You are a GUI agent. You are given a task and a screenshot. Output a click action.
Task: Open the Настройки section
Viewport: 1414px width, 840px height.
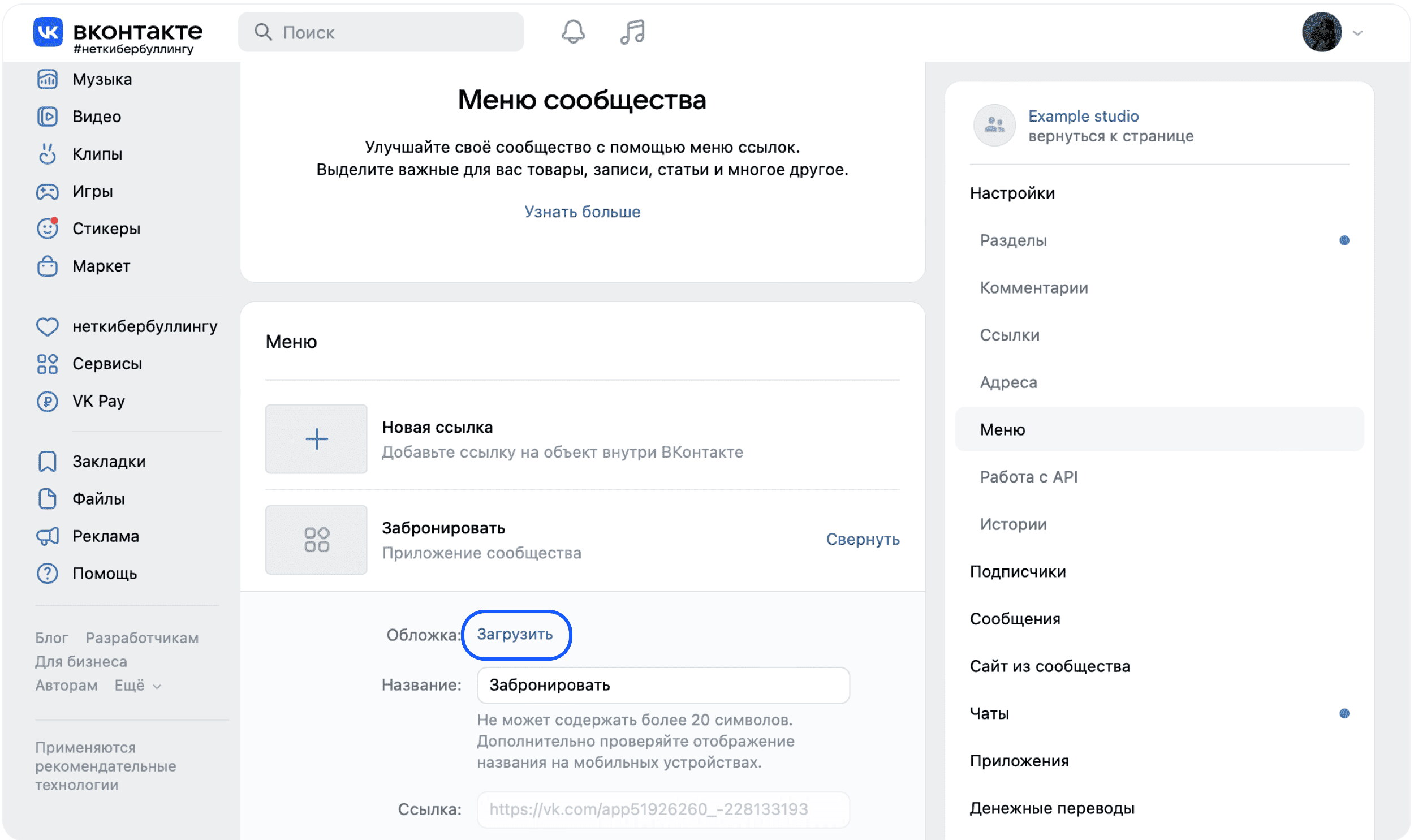[1012, 193]
